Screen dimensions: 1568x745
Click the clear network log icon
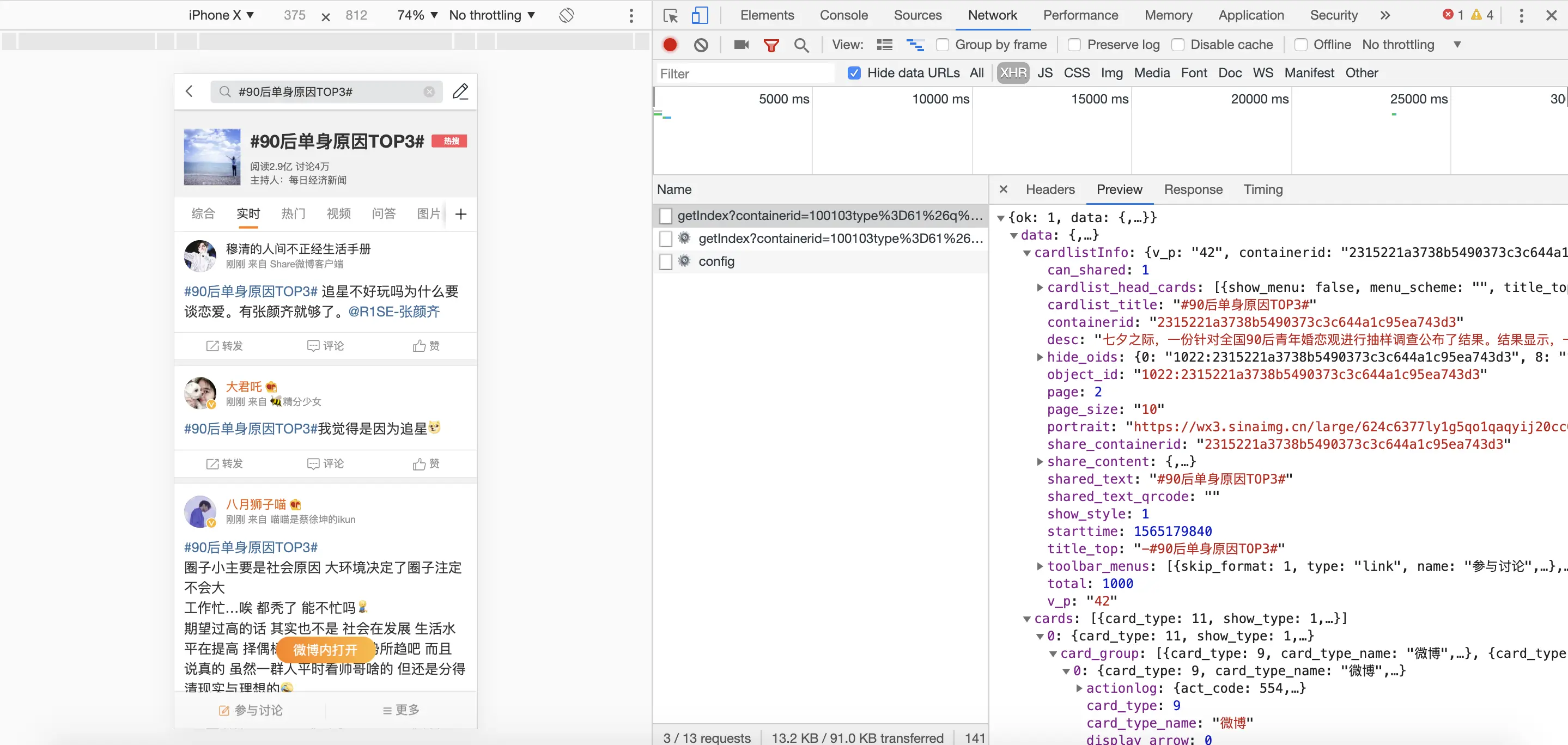[x=701, y=45]
